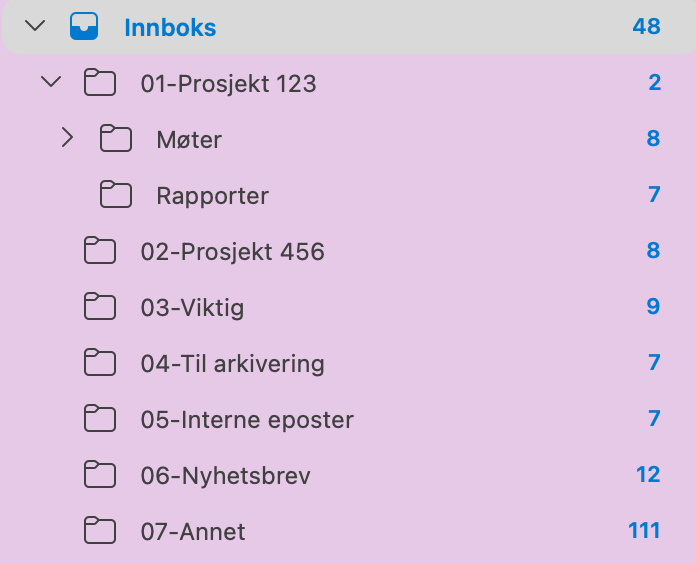
Task: Click the 02-Prosjekt 456 folder icon
Action: [x=100, y=251]
